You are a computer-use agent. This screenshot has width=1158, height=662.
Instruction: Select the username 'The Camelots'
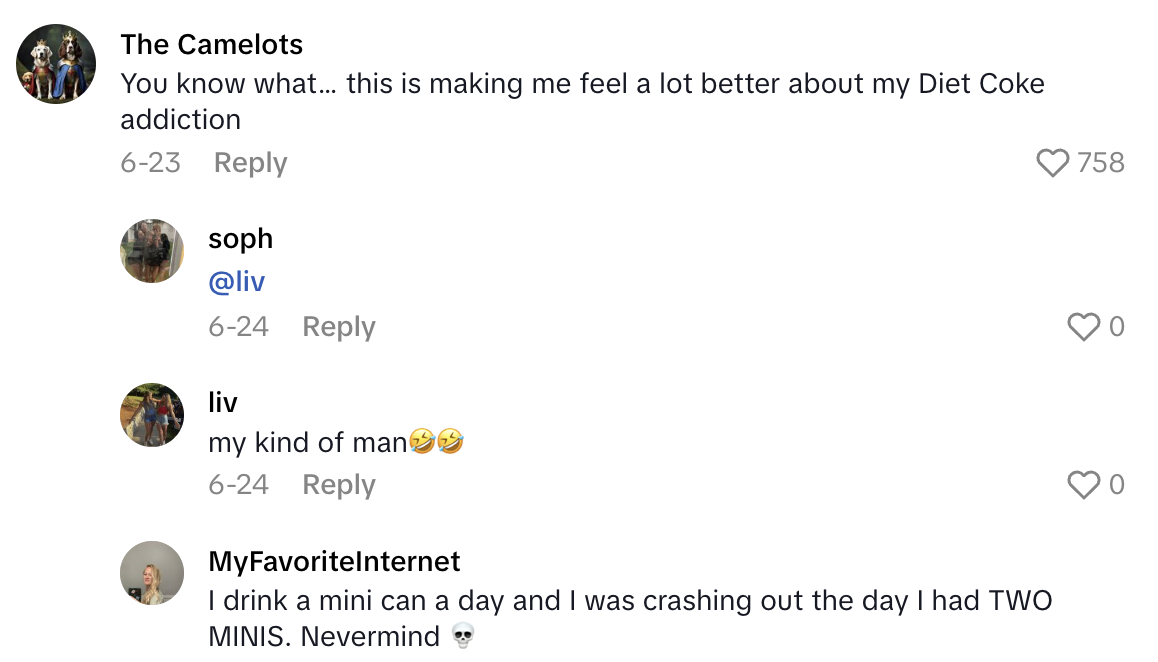pos(211,44)
